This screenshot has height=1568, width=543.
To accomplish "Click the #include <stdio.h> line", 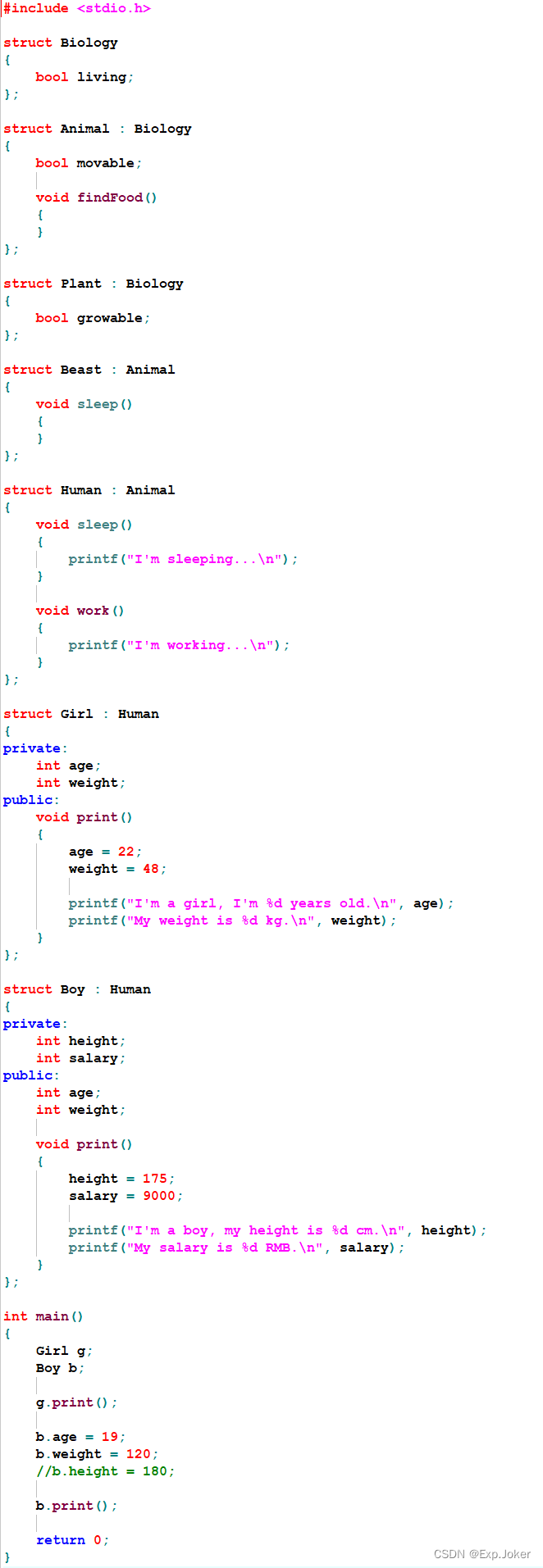I will coord(77,8).
